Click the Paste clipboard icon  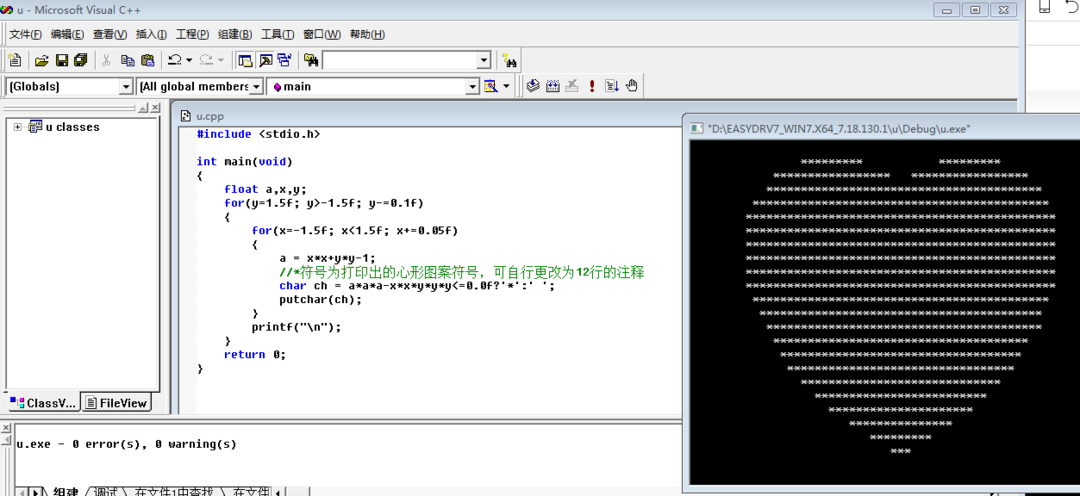(x=147, y=61)
